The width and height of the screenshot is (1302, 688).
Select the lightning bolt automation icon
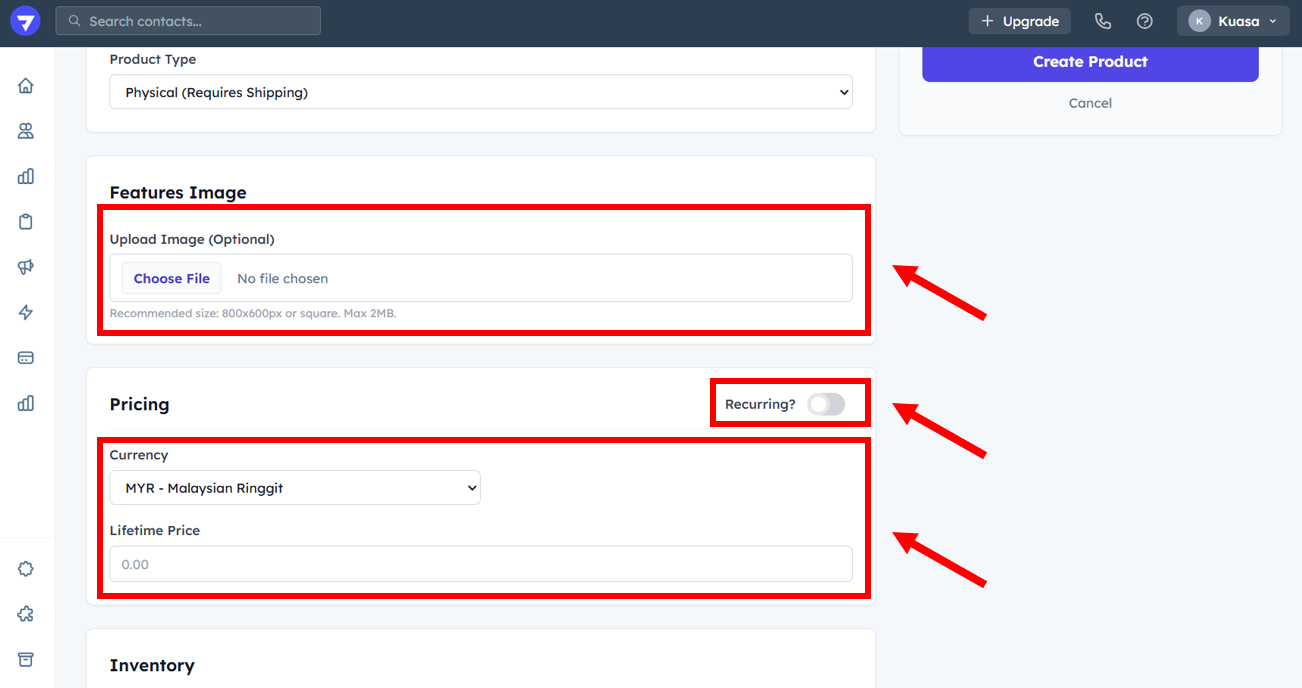point(26,312)
